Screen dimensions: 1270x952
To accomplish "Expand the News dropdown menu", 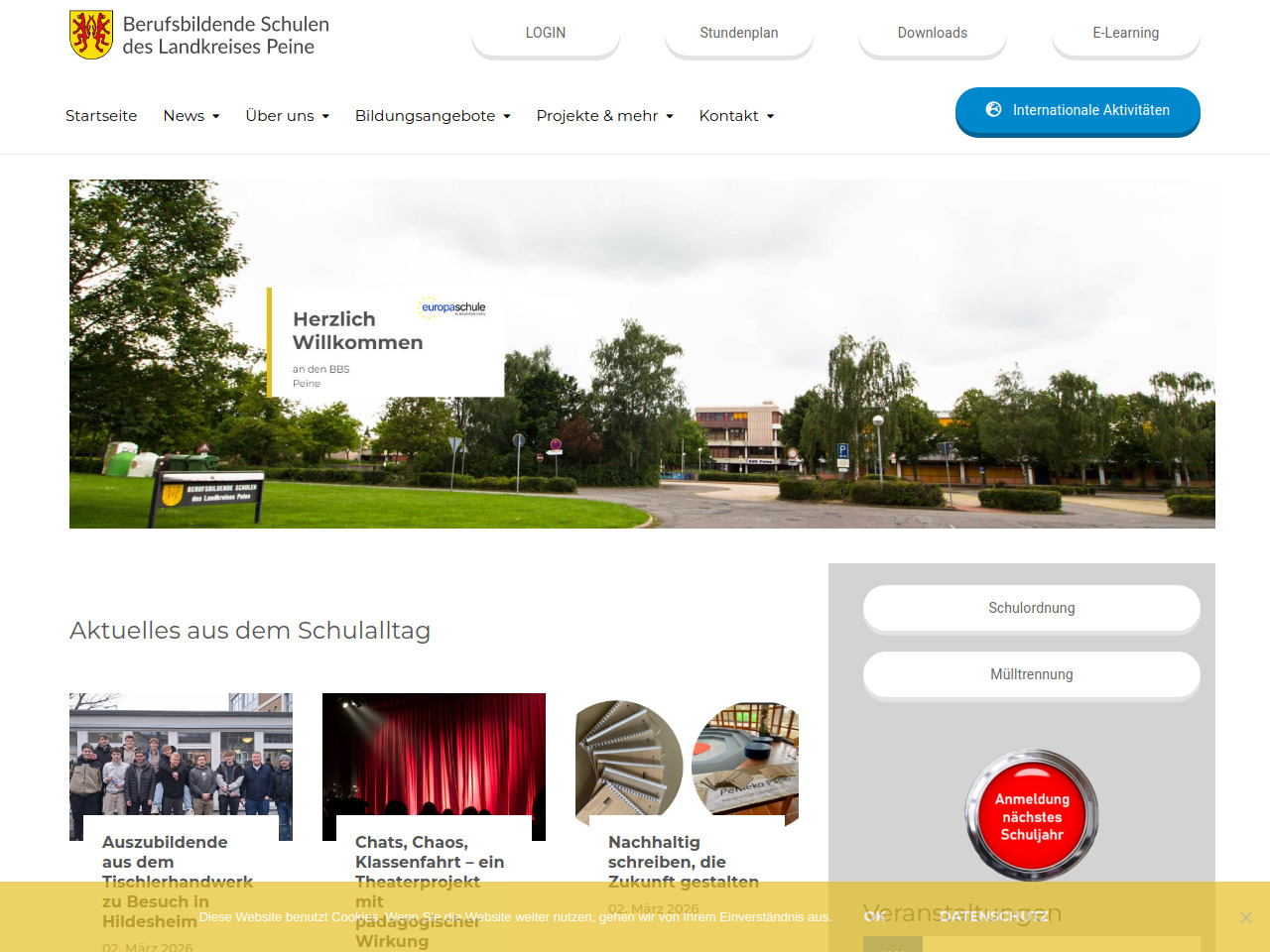I will coord(191,116).
